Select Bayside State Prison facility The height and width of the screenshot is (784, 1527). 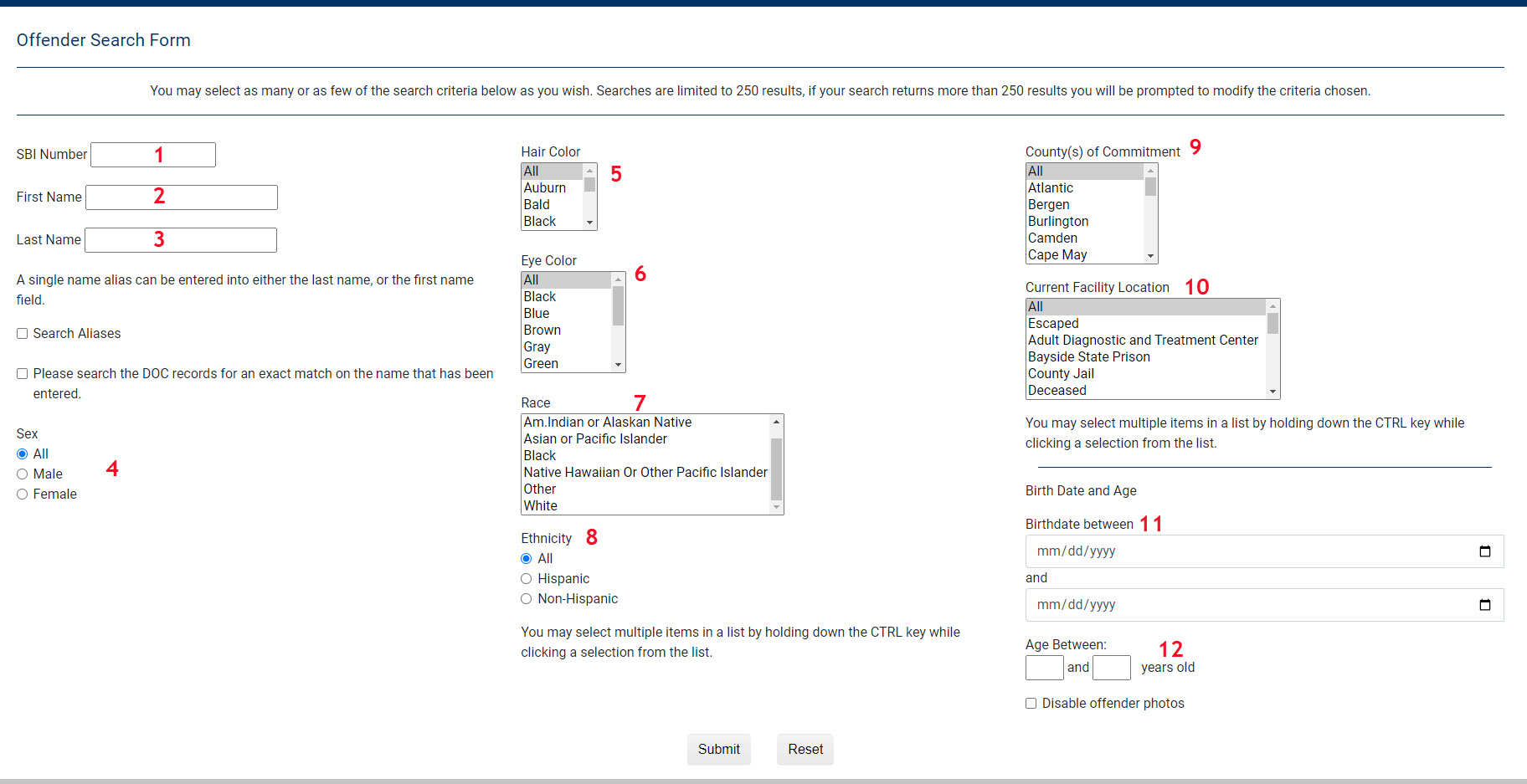click(x=1088, y=357)
